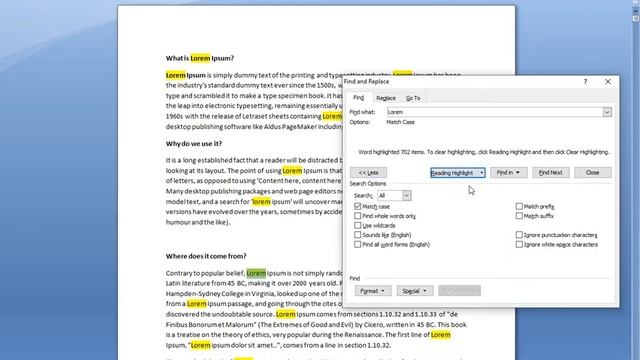Close the Find and Replace dialog with X
This screenshot has height=360, width=640.
coord(608,82)
